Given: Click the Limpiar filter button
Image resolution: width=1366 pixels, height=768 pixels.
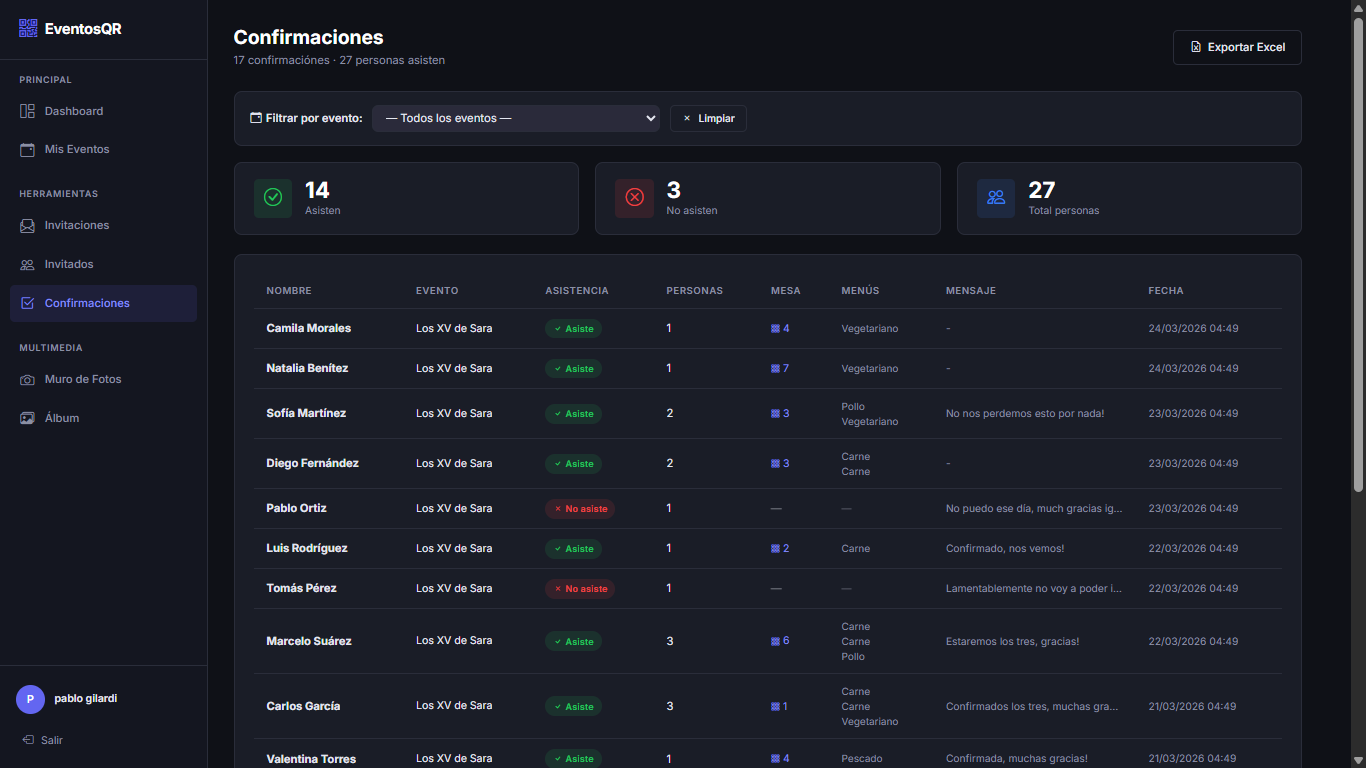Looking at the screenshot, I should (x=708, y=118).
